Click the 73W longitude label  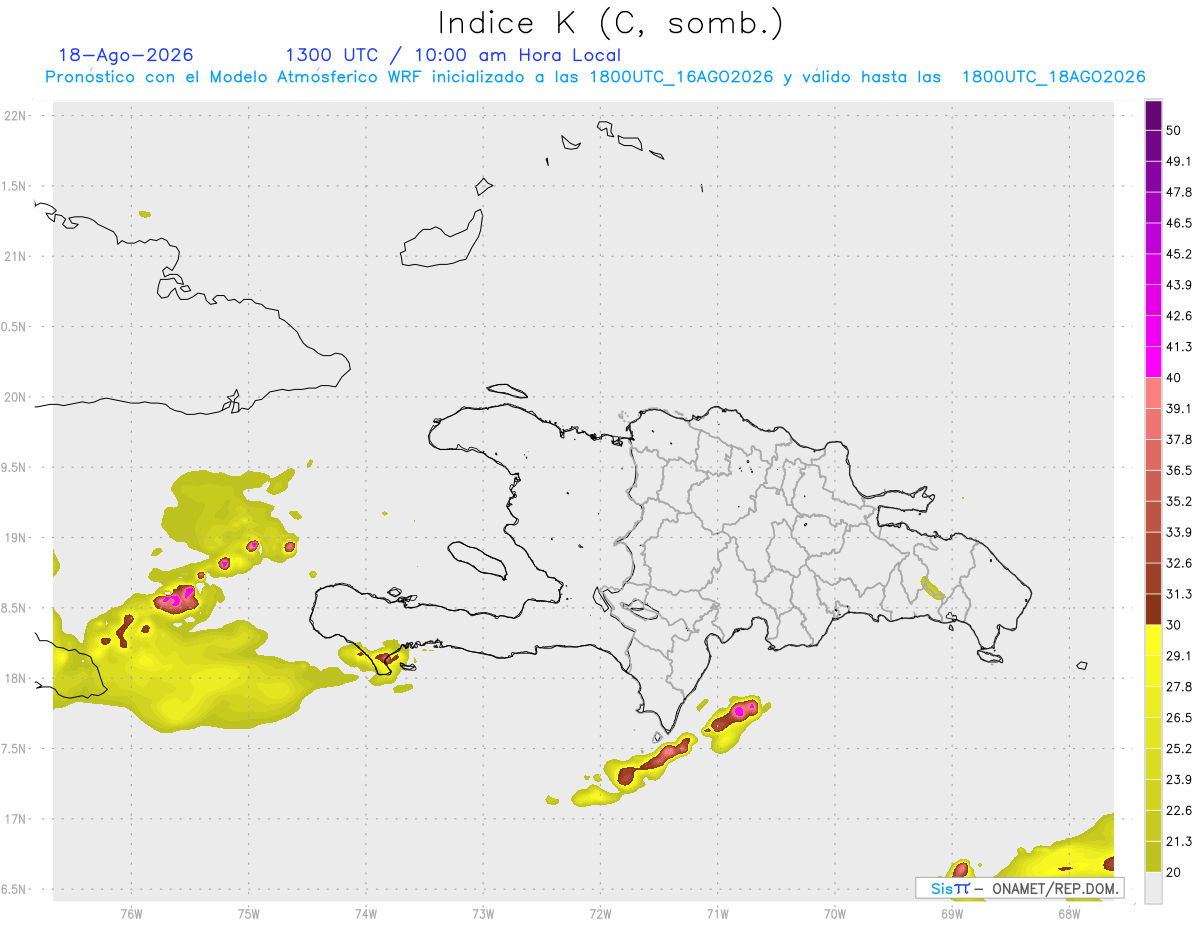(x=483, y=914)
